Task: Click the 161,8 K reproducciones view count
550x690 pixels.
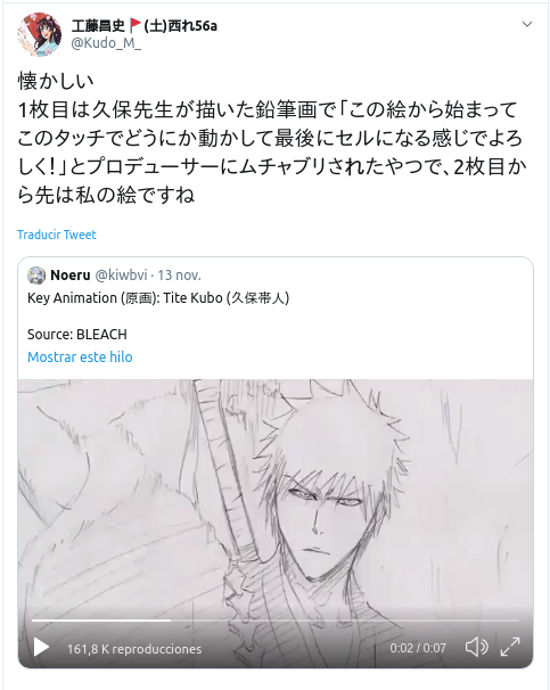Action: [134, 649]
